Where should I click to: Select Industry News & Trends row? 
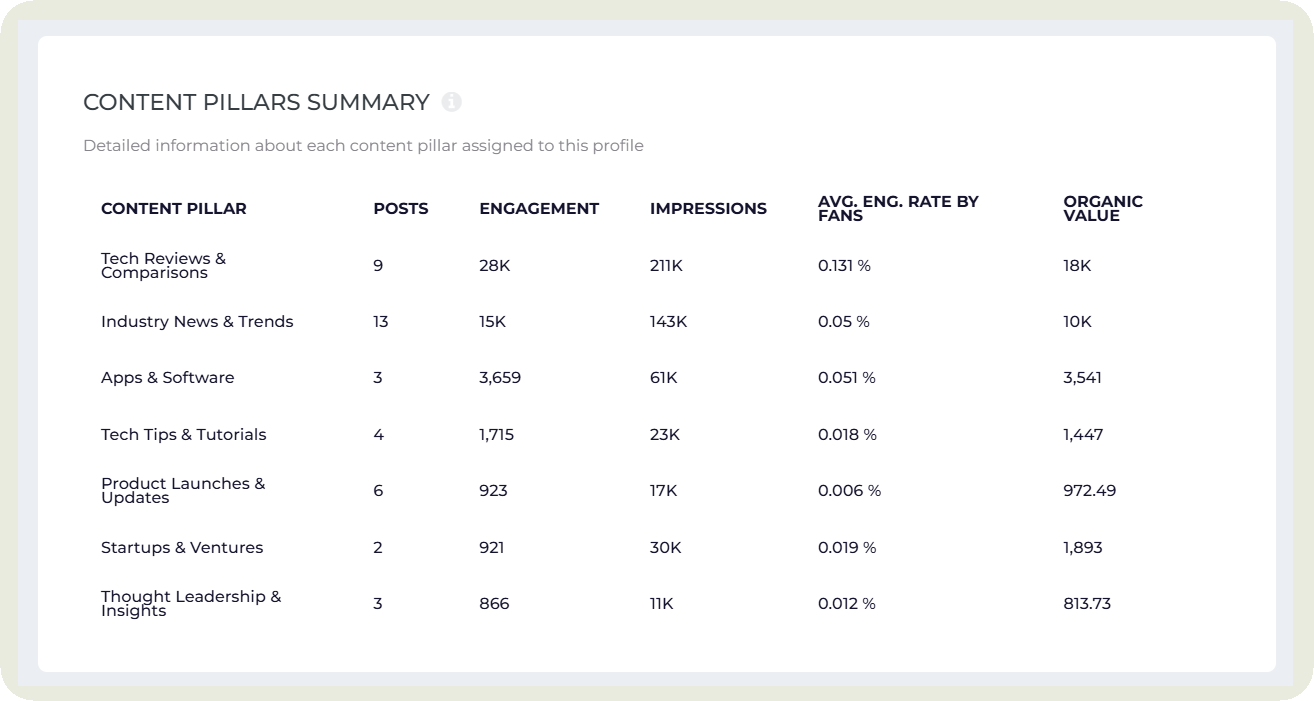click(197, 322)
